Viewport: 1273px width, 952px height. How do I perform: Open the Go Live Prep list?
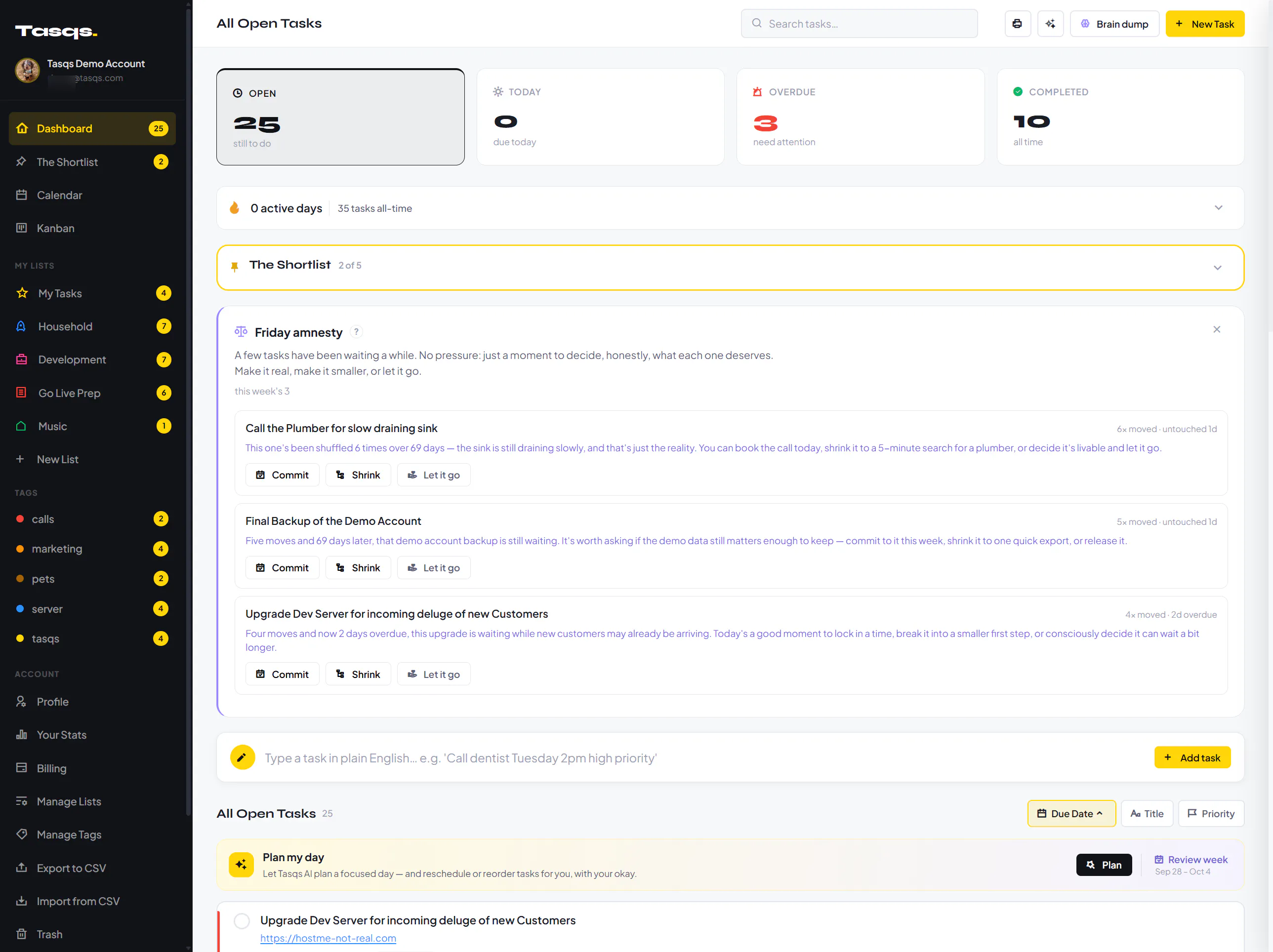pyautogui.click(x=92, y=393)
